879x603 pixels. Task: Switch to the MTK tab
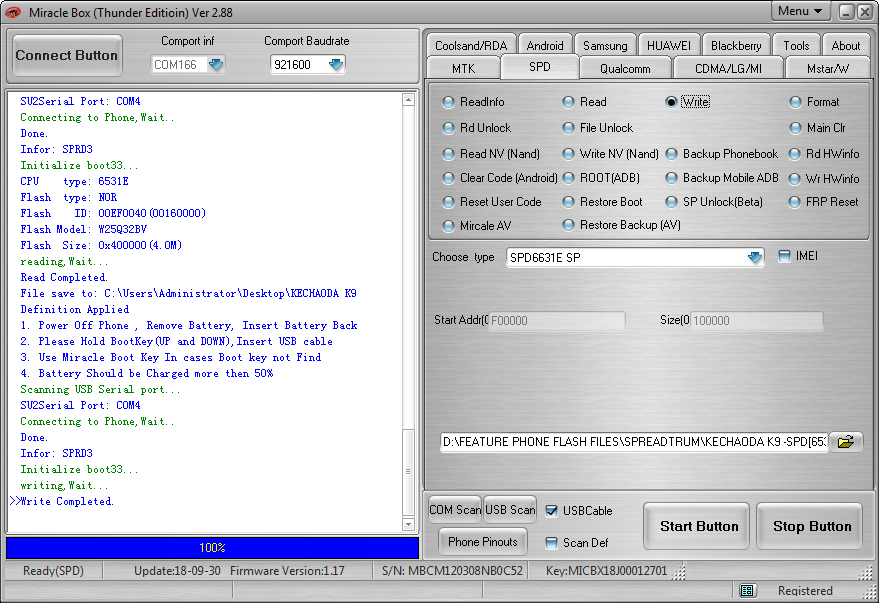coord(463,68)
